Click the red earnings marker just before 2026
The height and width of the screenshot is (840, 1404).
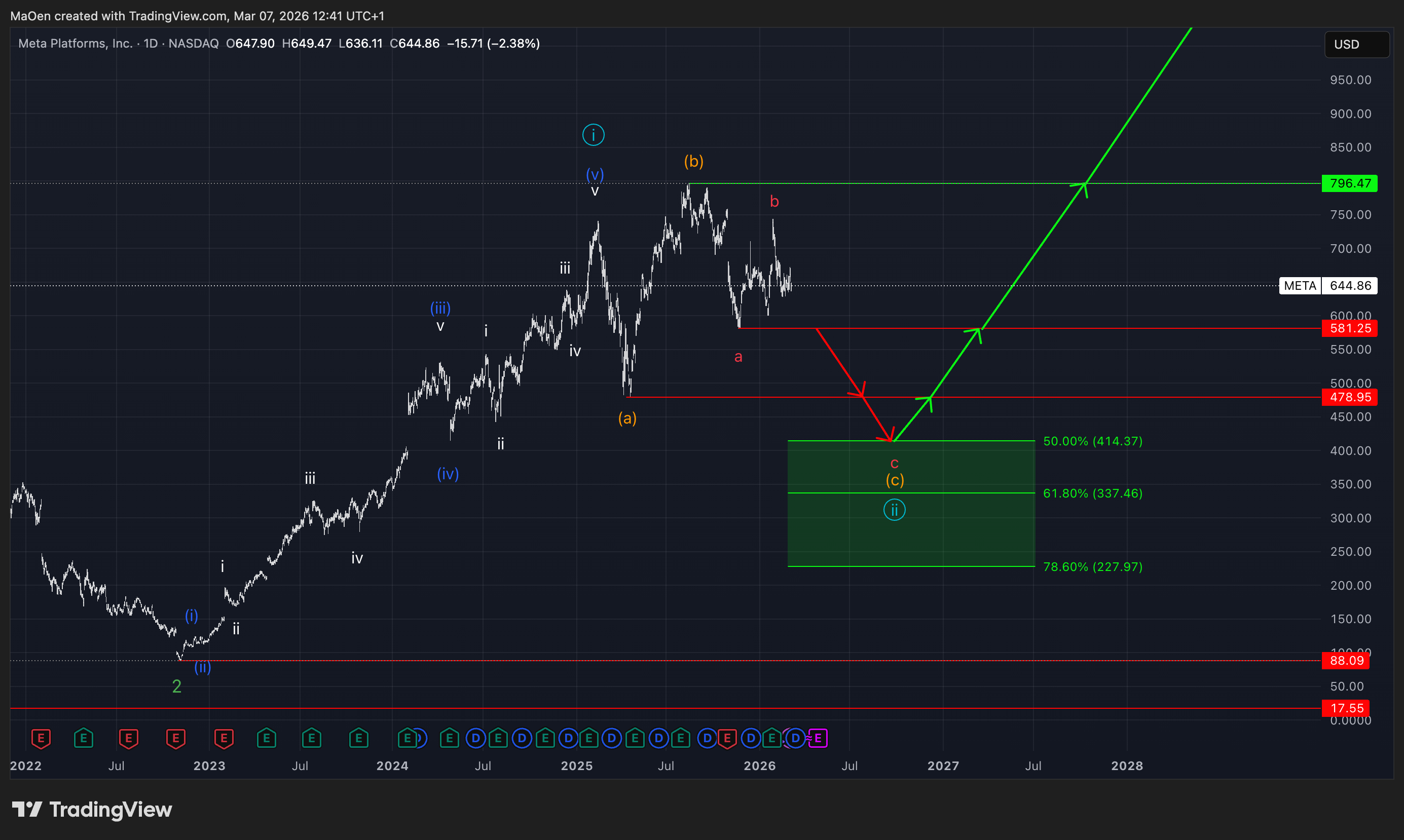727,738
